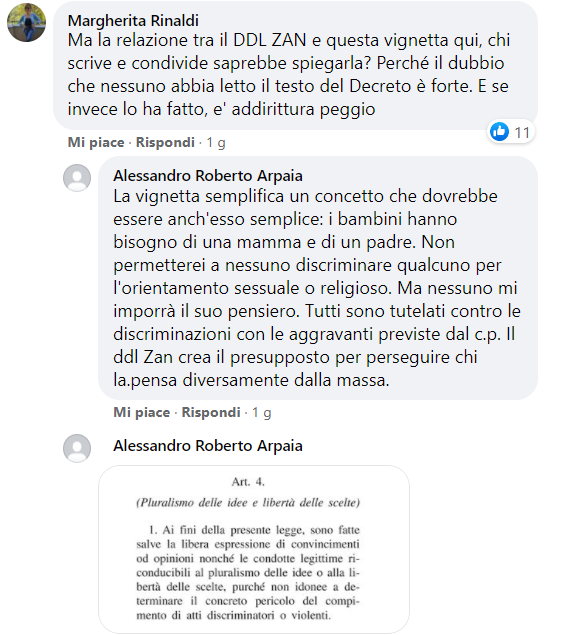Click the 'Art. 4.' heading in the image
The width and height of the screenshot is (576, 635).
click(x=248, y=482)
